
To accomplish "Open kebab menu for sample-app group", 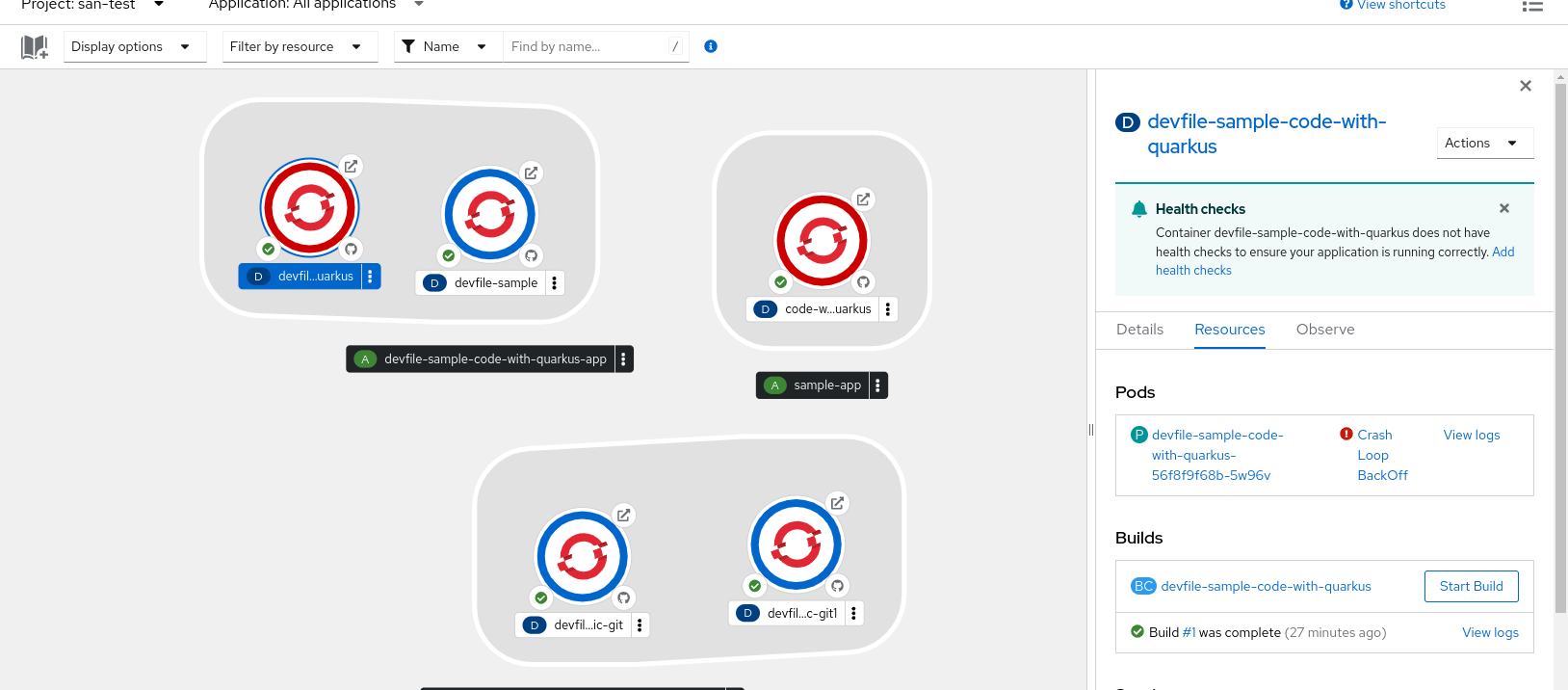I will pyautogui.click(x=877, y=385).
